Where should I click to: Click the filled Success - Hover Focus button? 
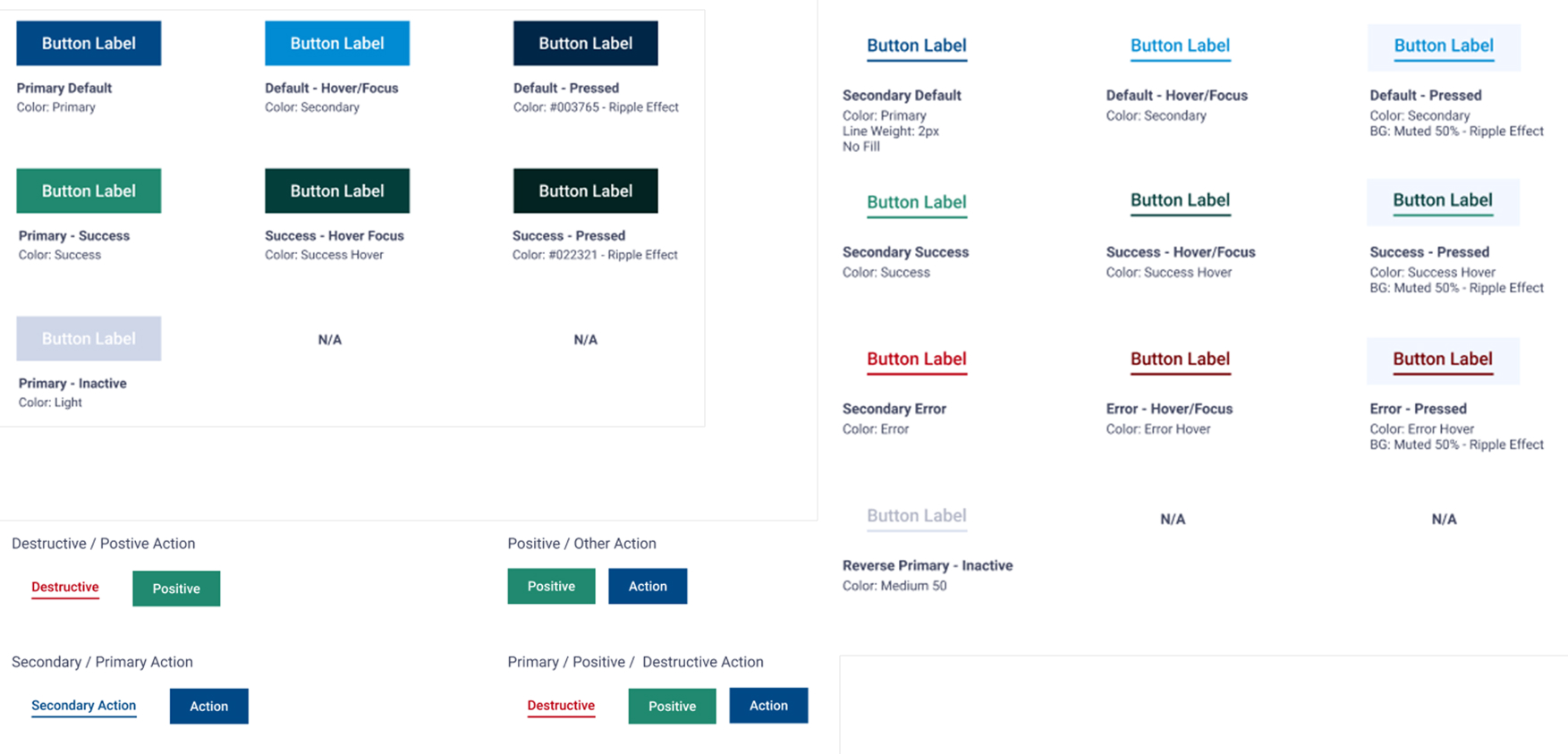pyautogui.click(x=336, y=191)
